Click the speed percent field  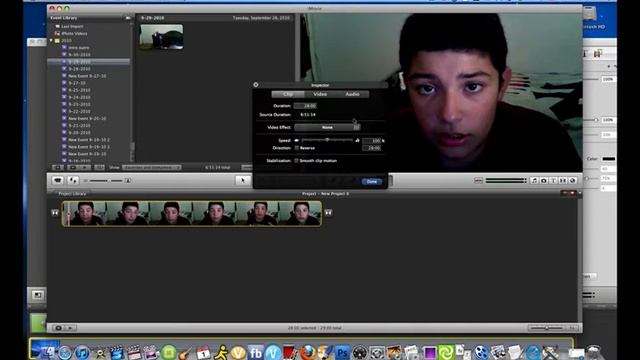371,140
